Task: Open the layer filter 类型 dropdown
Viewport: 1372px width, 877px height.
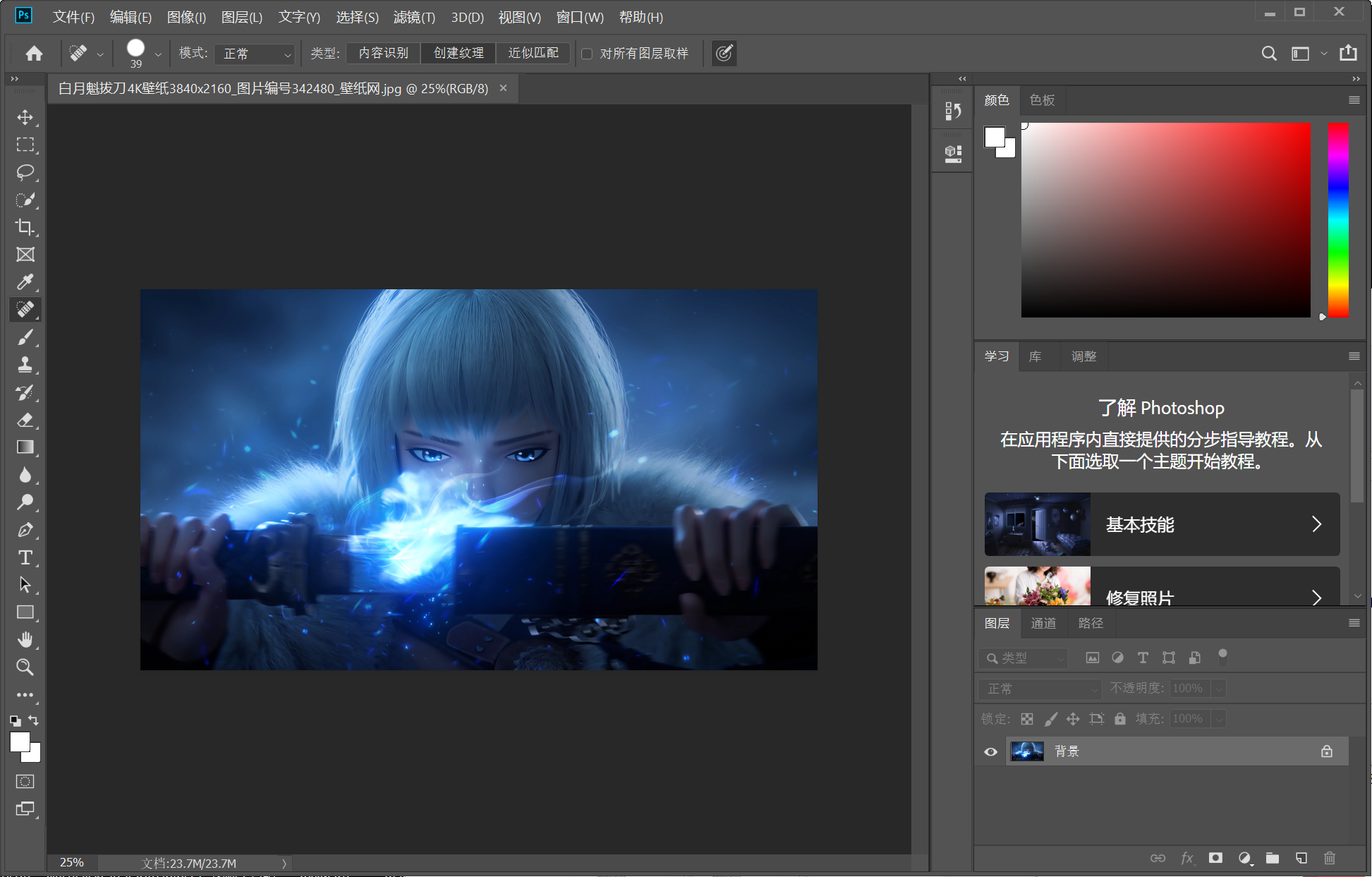Action: tap(1024, 658)
